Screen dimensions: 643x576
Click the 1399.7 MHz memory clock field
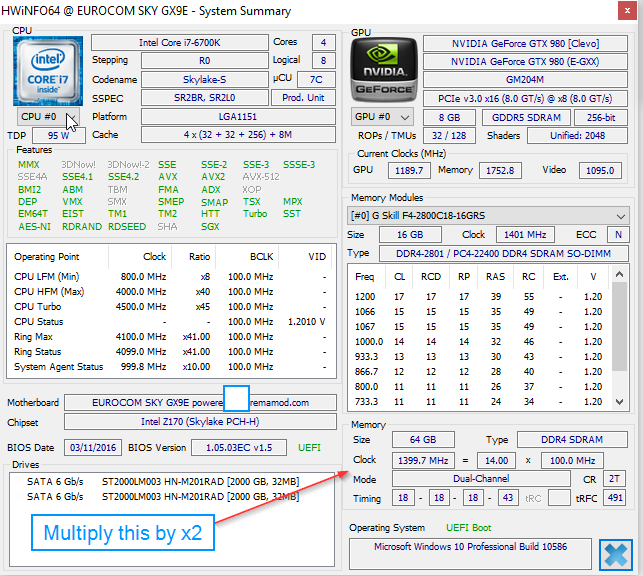pyautogui.click(x=423, y=461)
